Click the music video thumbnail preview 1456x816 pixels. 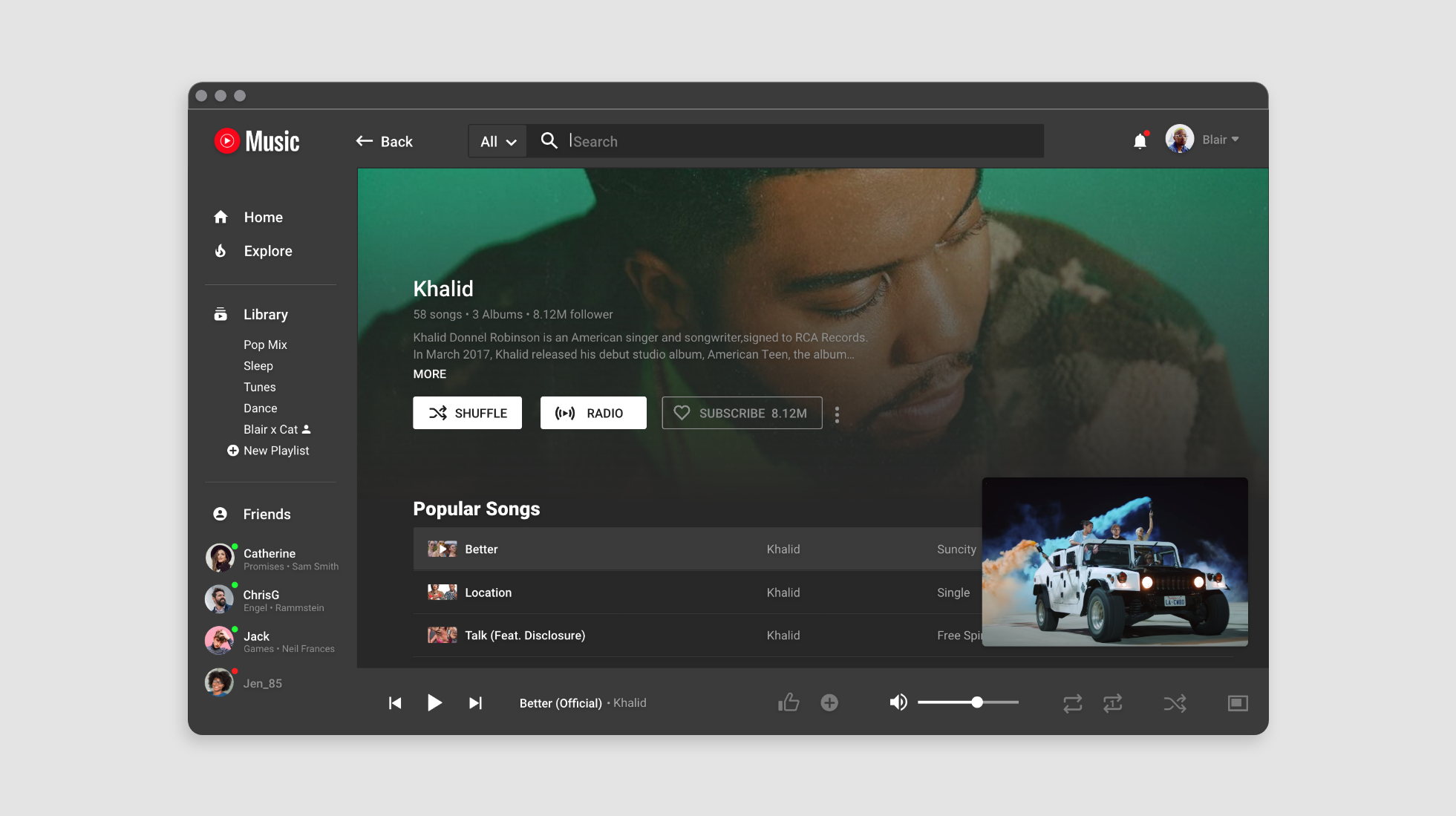pos(1114,561)
